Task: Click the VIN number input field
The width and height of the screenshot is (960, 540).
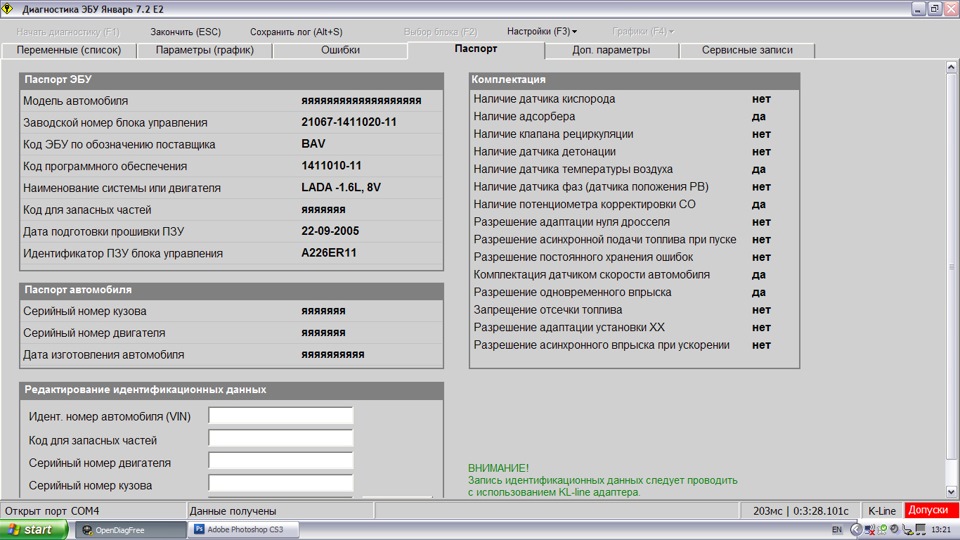Action: [x=280, y=416]
